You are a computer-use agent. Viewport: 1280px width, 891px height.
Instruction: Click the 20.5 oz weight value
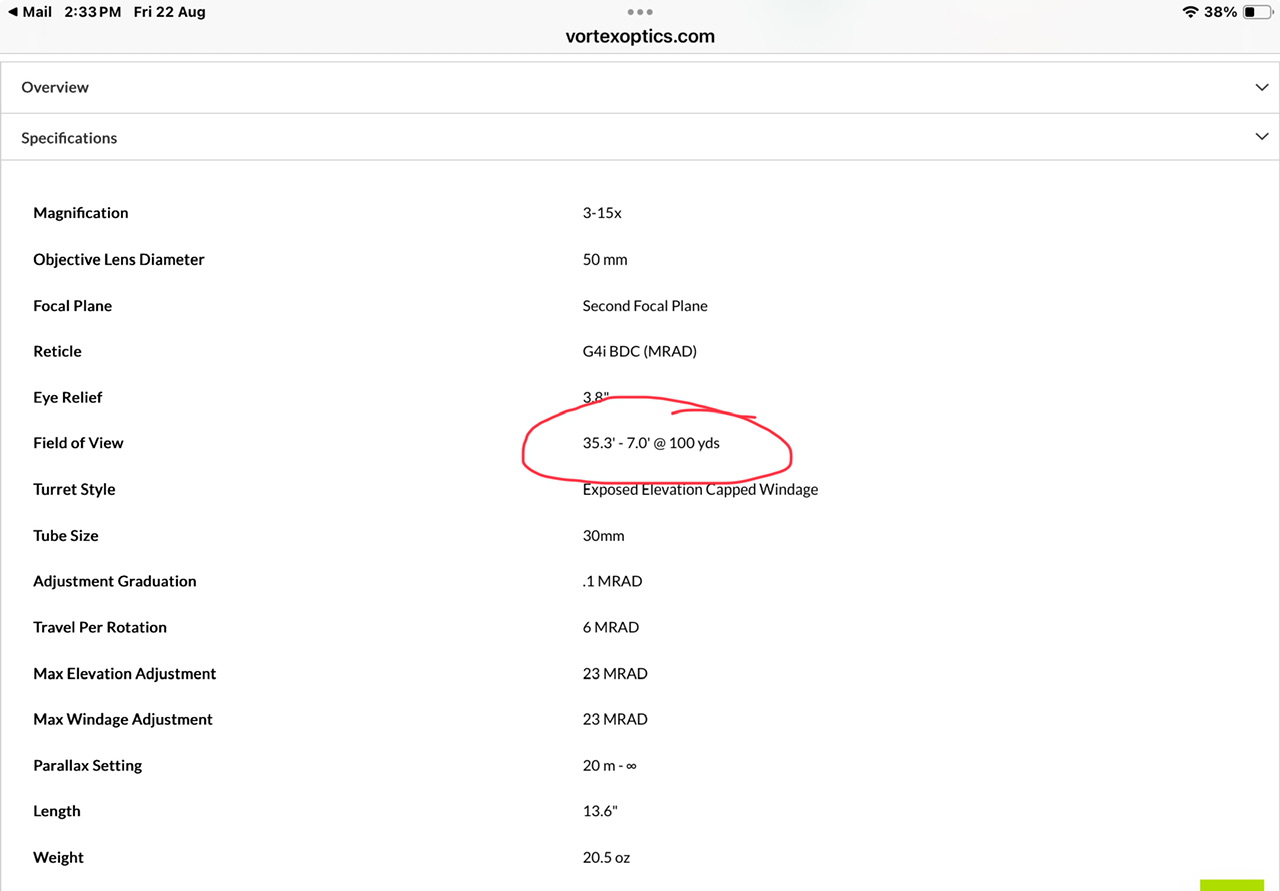606,857
